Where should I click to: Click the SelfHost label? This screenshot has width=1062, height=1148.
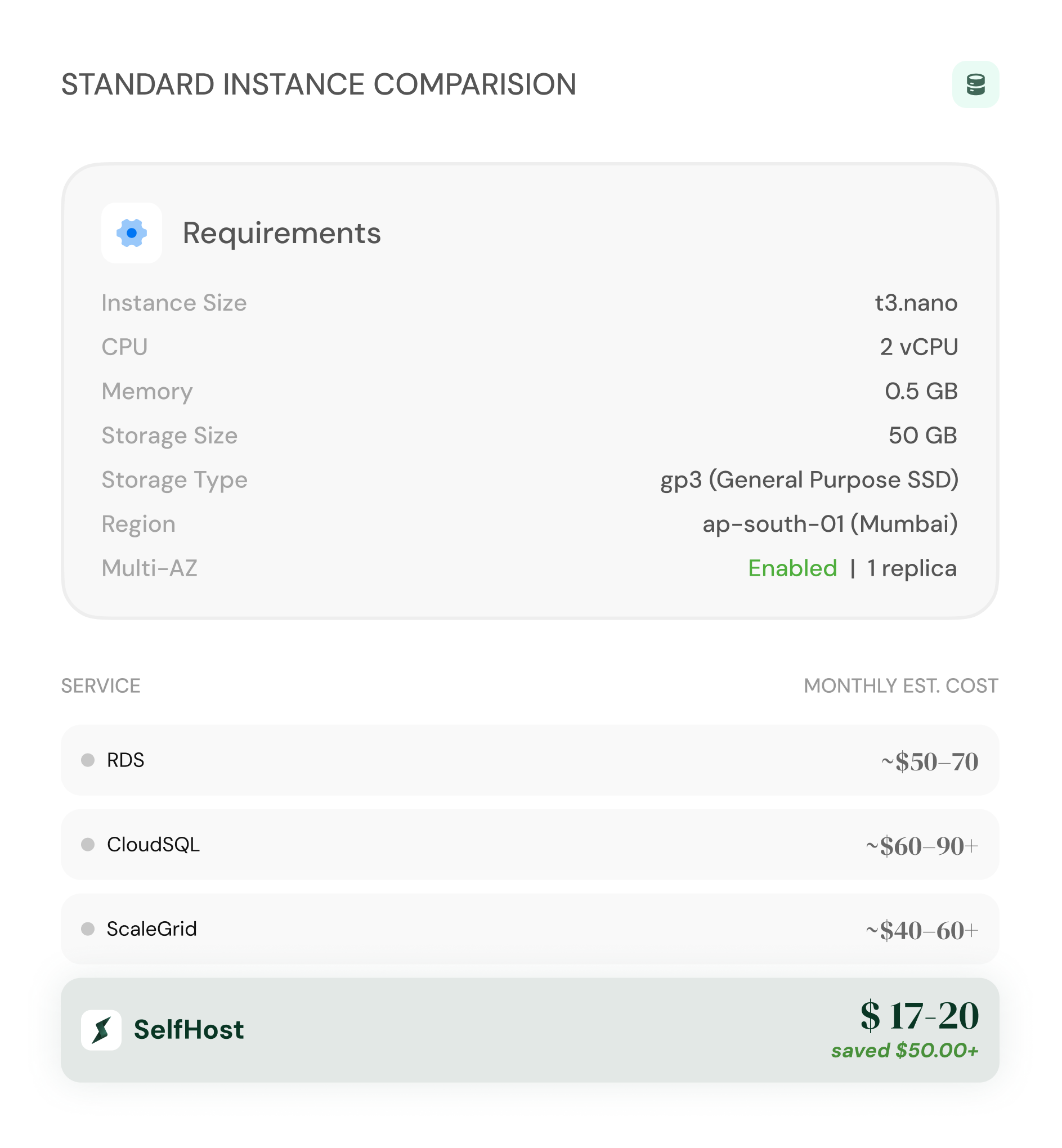click(x=190, y=1029)
